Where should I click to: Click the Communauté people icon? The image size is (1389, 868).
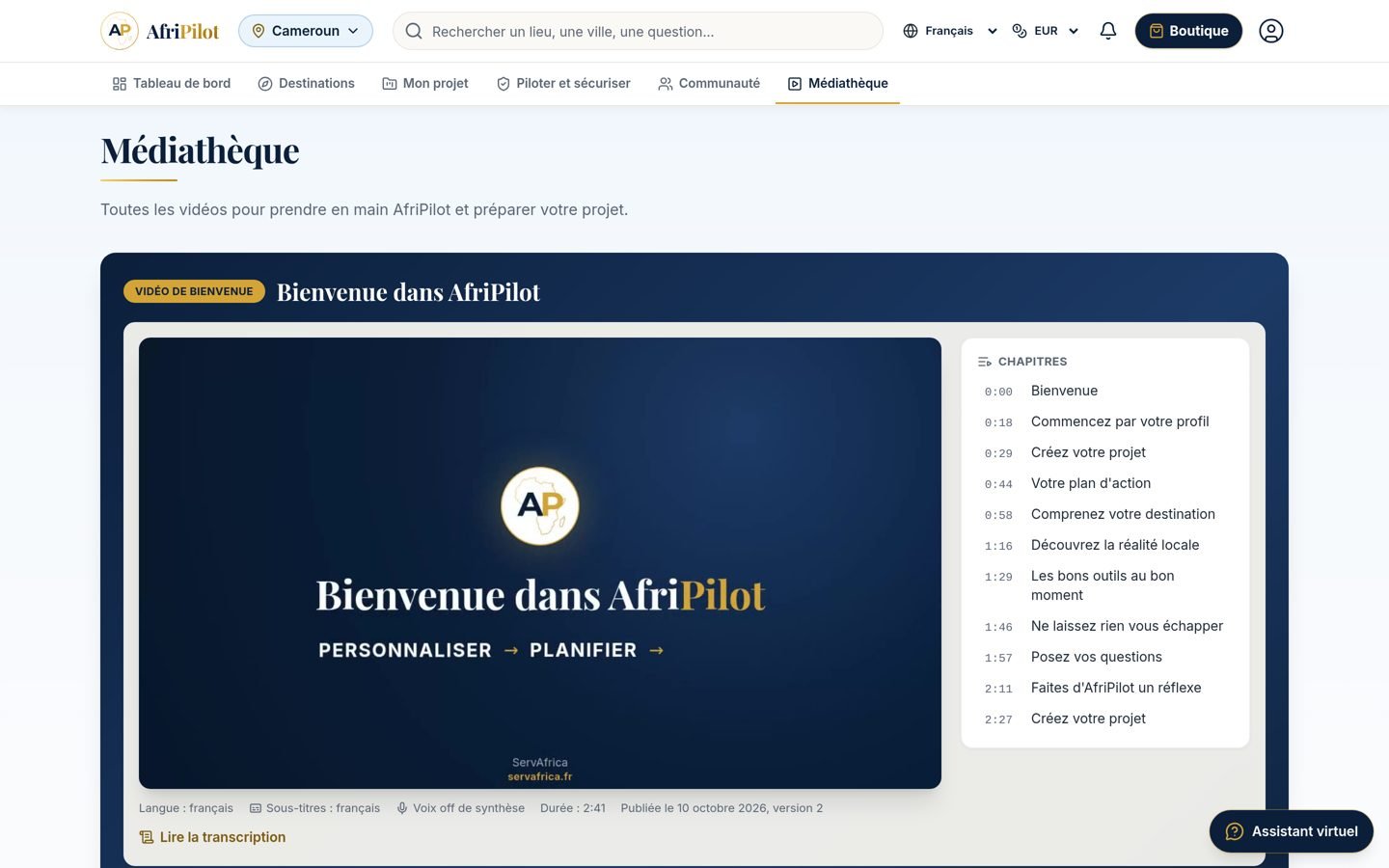click(666, 84)
